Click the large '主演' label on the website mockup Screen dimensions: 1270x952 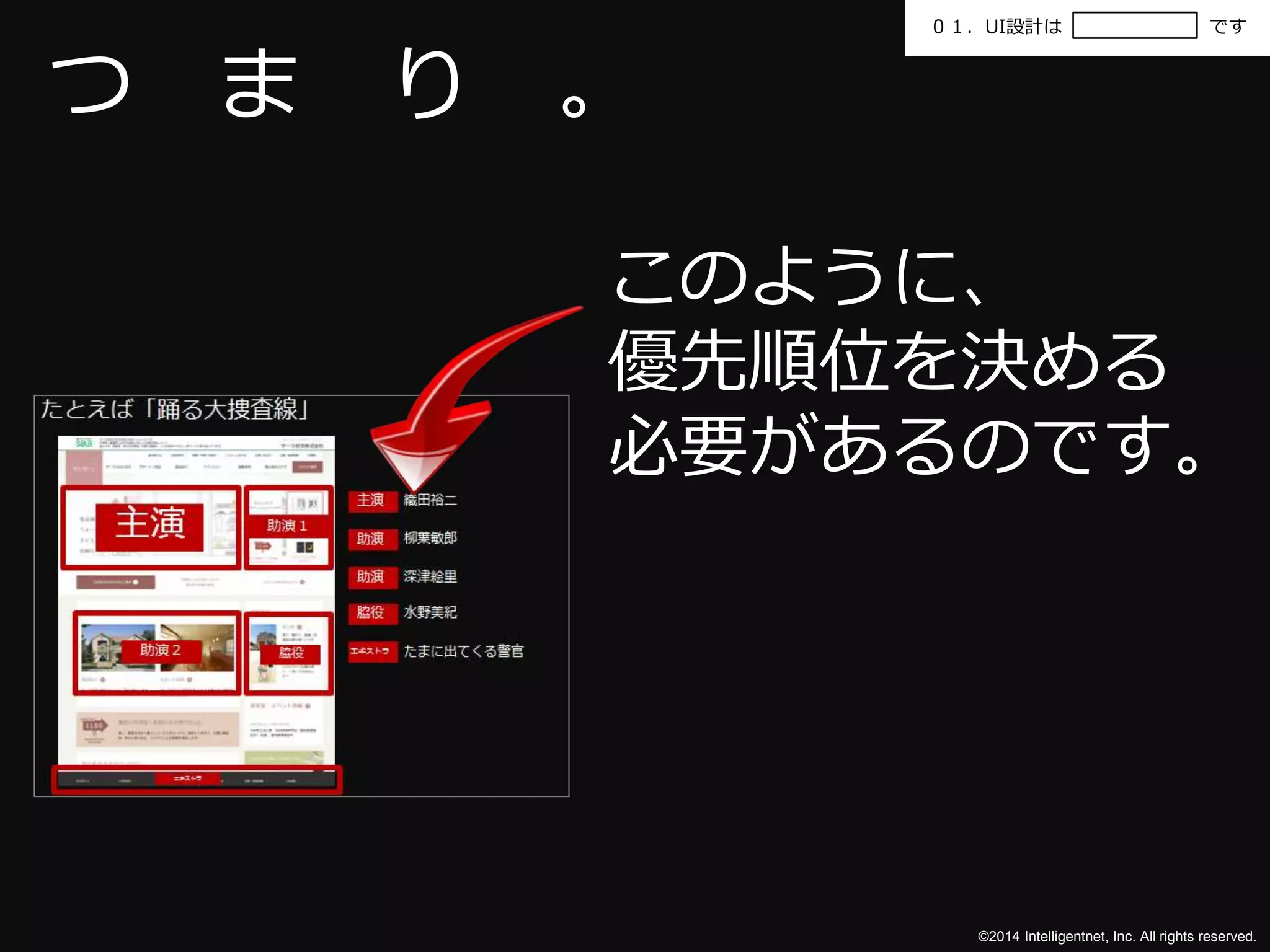[x=150, y=526]
